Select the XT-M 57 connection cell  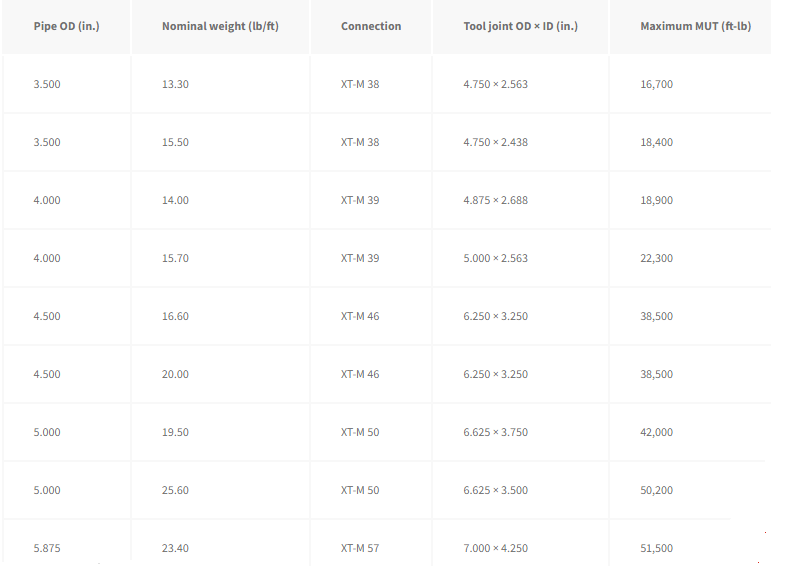[x=360, y=548]
